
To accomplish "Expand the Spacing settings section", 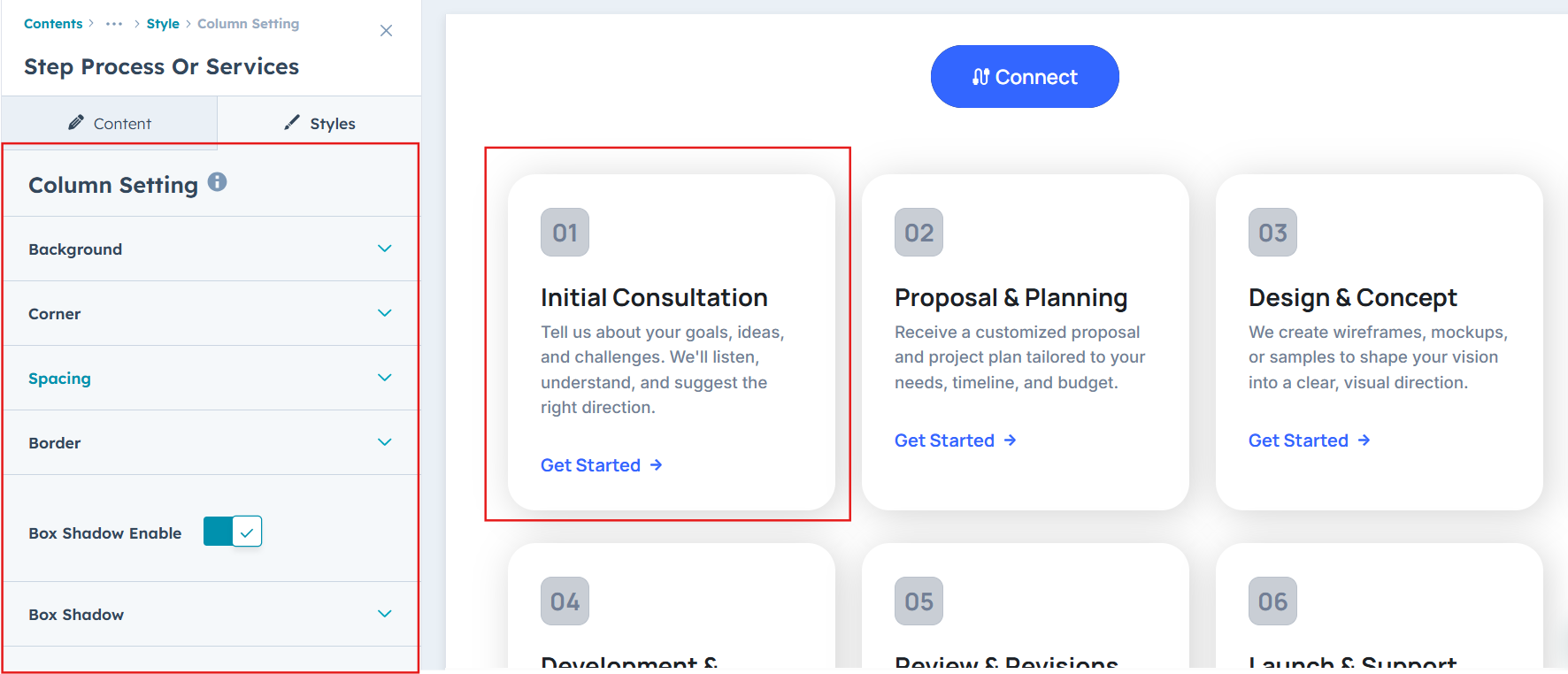I will pyautogui.click(x=384, y=378).
